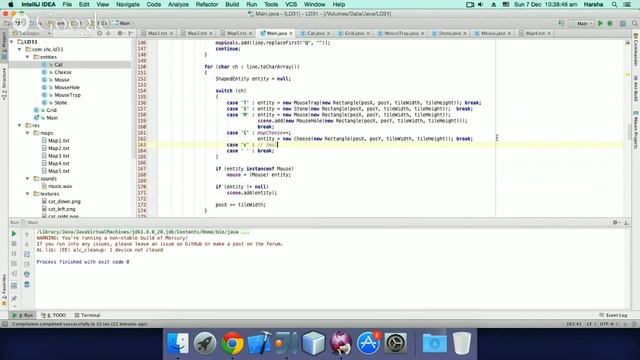Click the "Process finished with exit code 0" line
The width and height of the screenshot is (640, 360).
83,262
